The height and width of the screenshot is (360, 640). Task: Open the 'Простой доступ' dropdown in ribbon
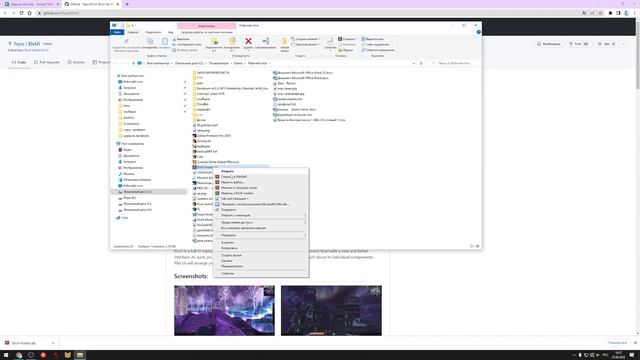point(305,44)
